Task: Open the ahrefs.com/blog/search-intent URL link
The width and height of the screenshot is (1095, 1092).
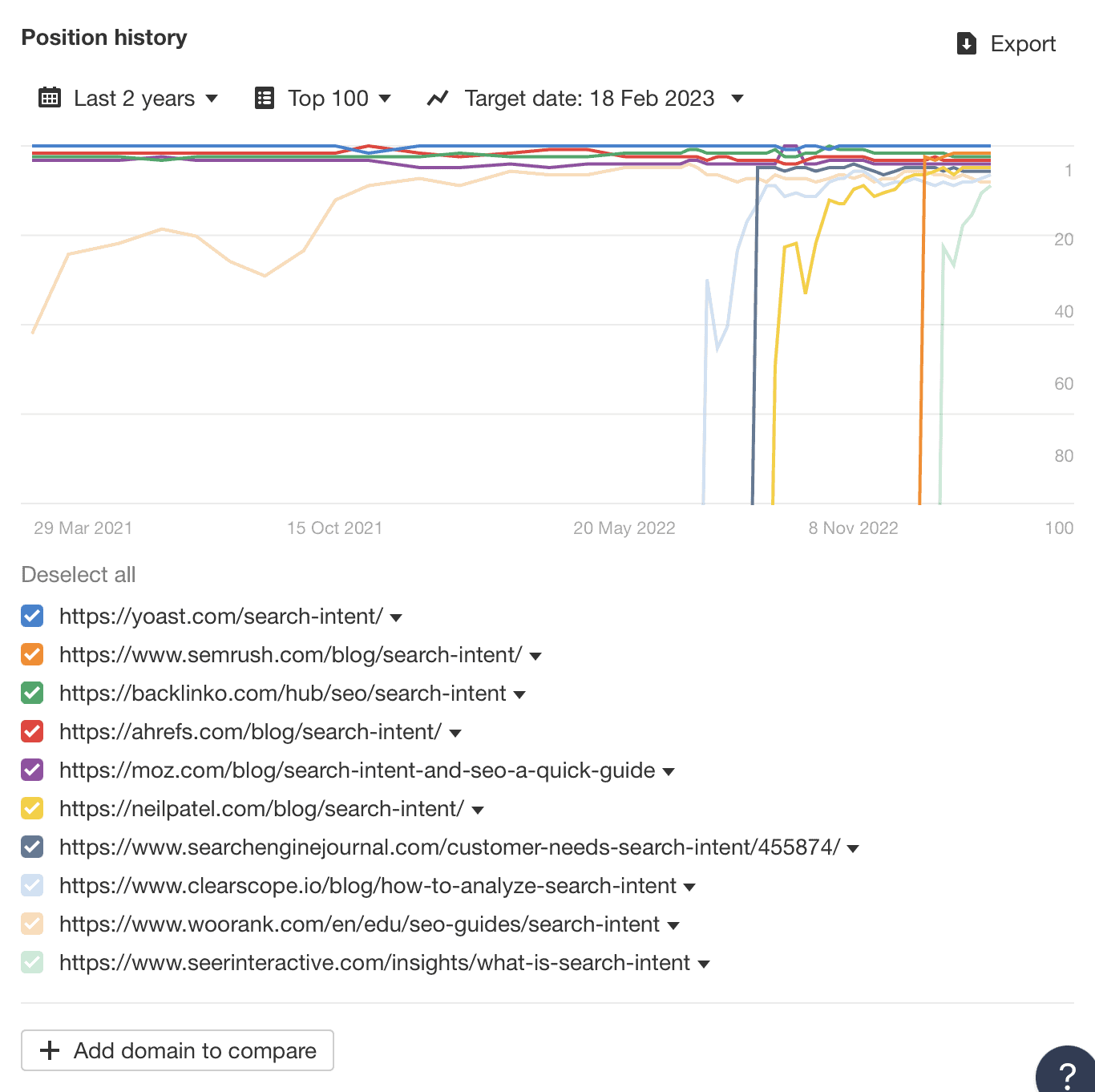Action: pos(250,731)
